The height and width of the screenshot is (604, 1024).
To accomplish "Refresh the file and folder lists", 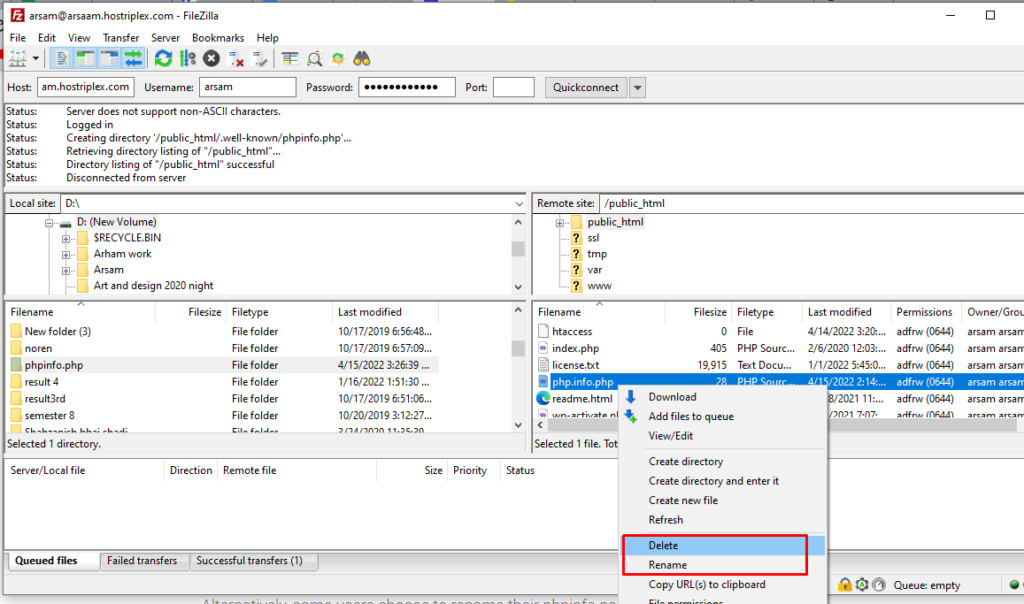I will click(163, 58).
